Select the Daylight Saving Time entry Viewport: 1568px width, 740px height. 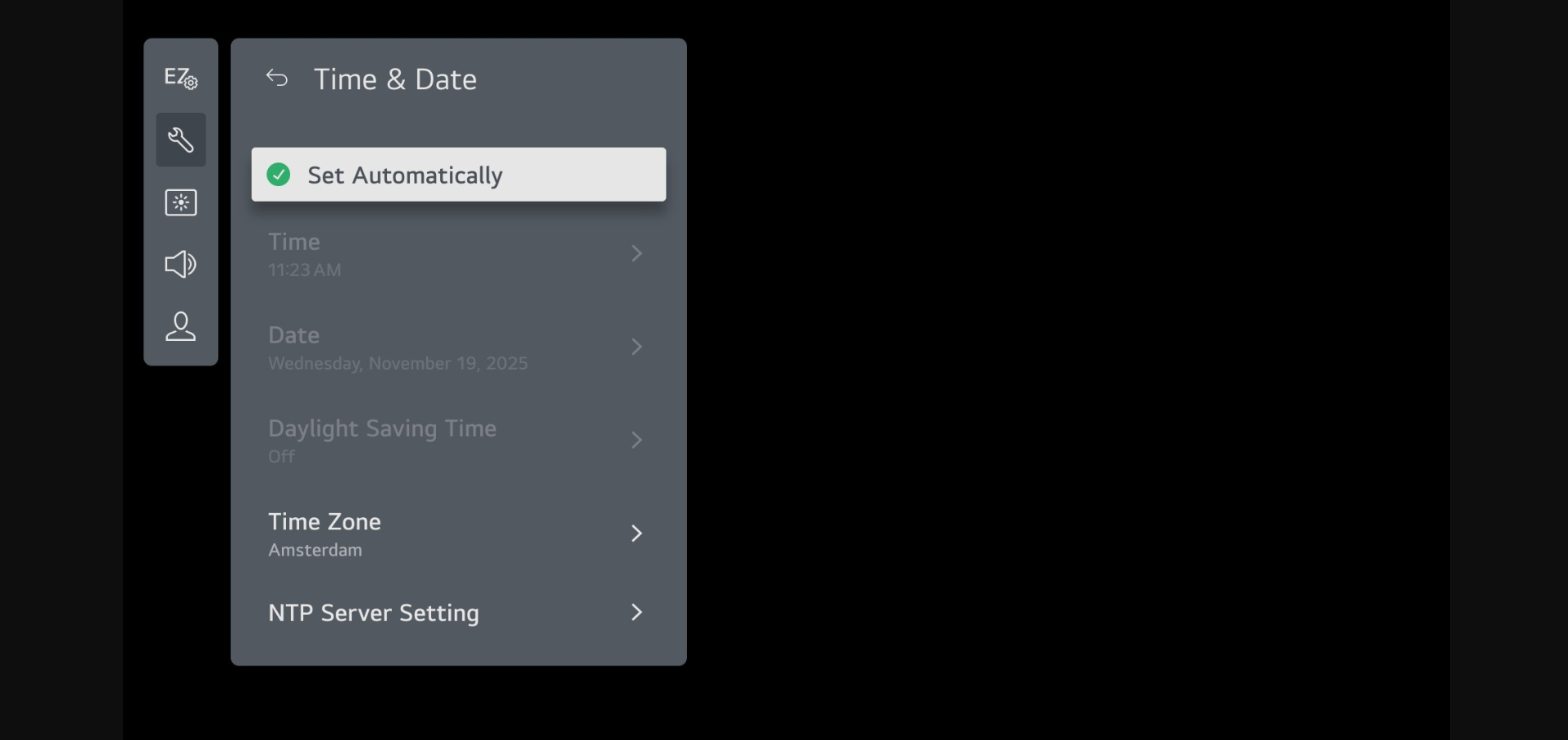click(x=382, y=429)
